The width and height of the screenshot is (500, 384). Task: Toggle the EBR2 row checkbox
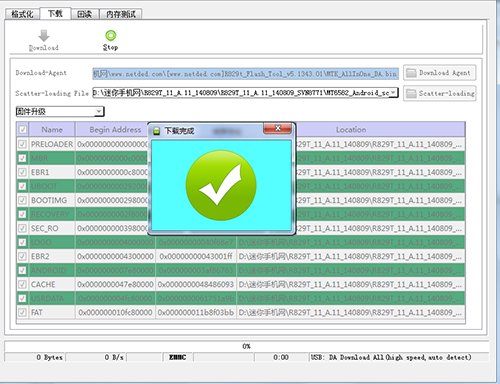click(x=22, y=256)
